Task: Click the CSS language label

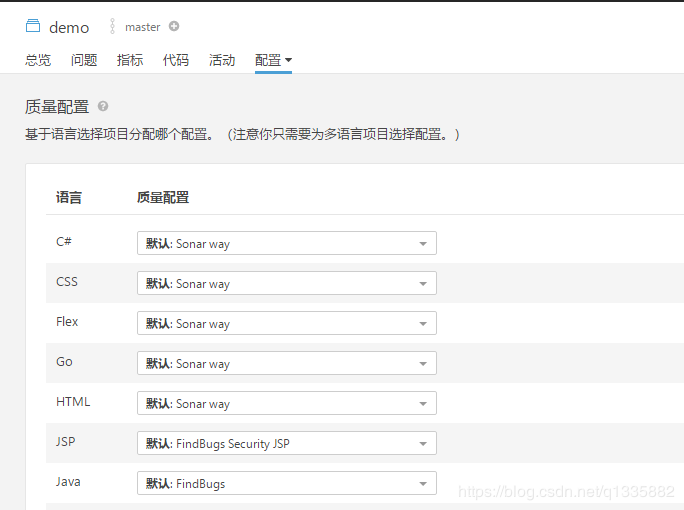Action: 67,281
